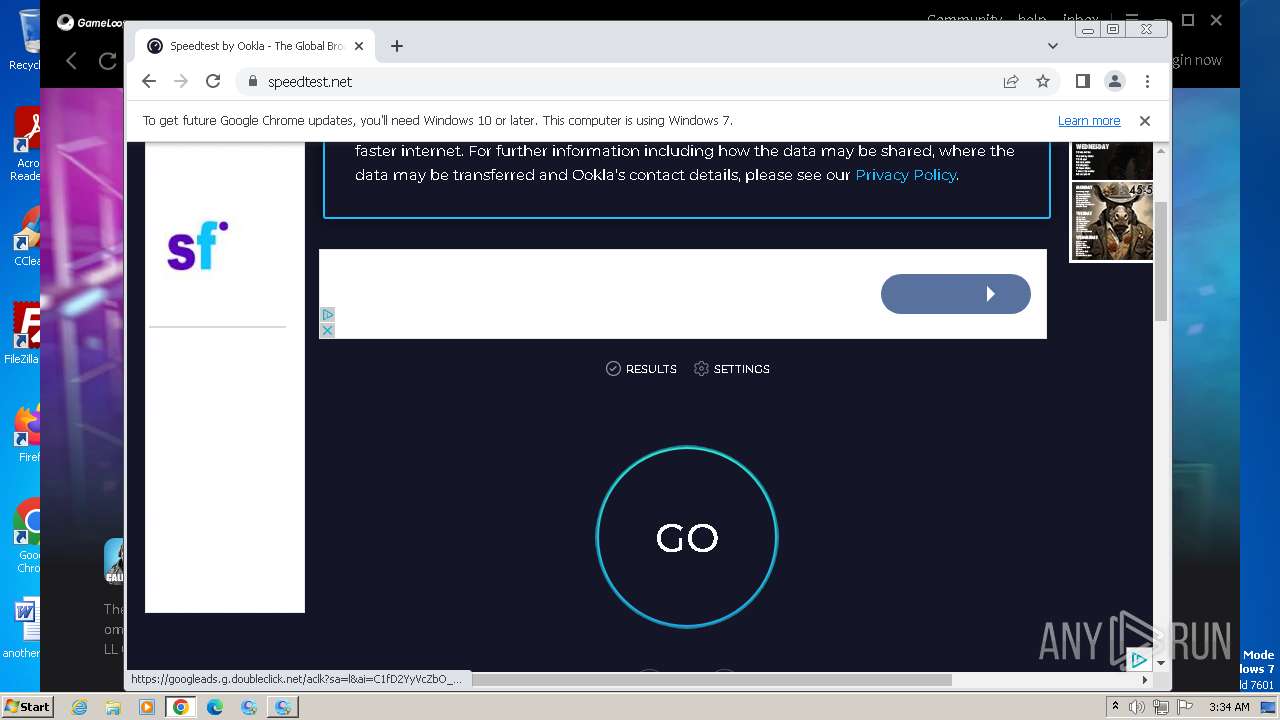Open Microsoft Edge from taskbar
The width and height of the screenshot is (1280, 720).
click(x=215, y=707)
